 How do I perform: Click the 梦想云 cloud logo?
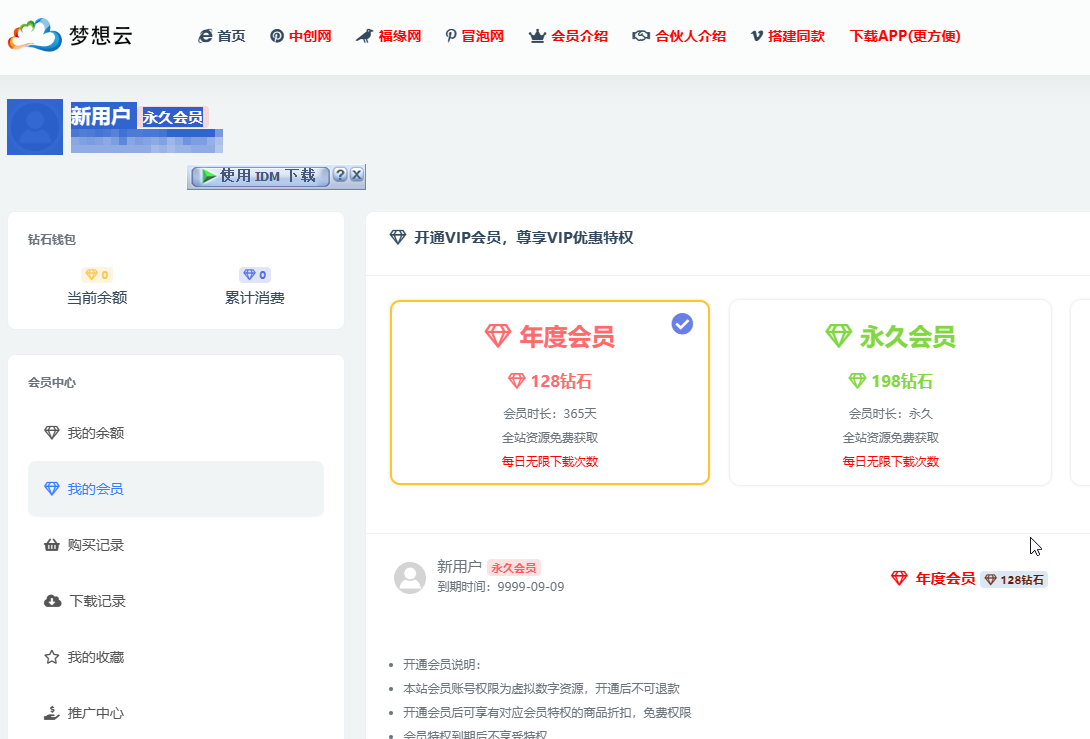70,35
